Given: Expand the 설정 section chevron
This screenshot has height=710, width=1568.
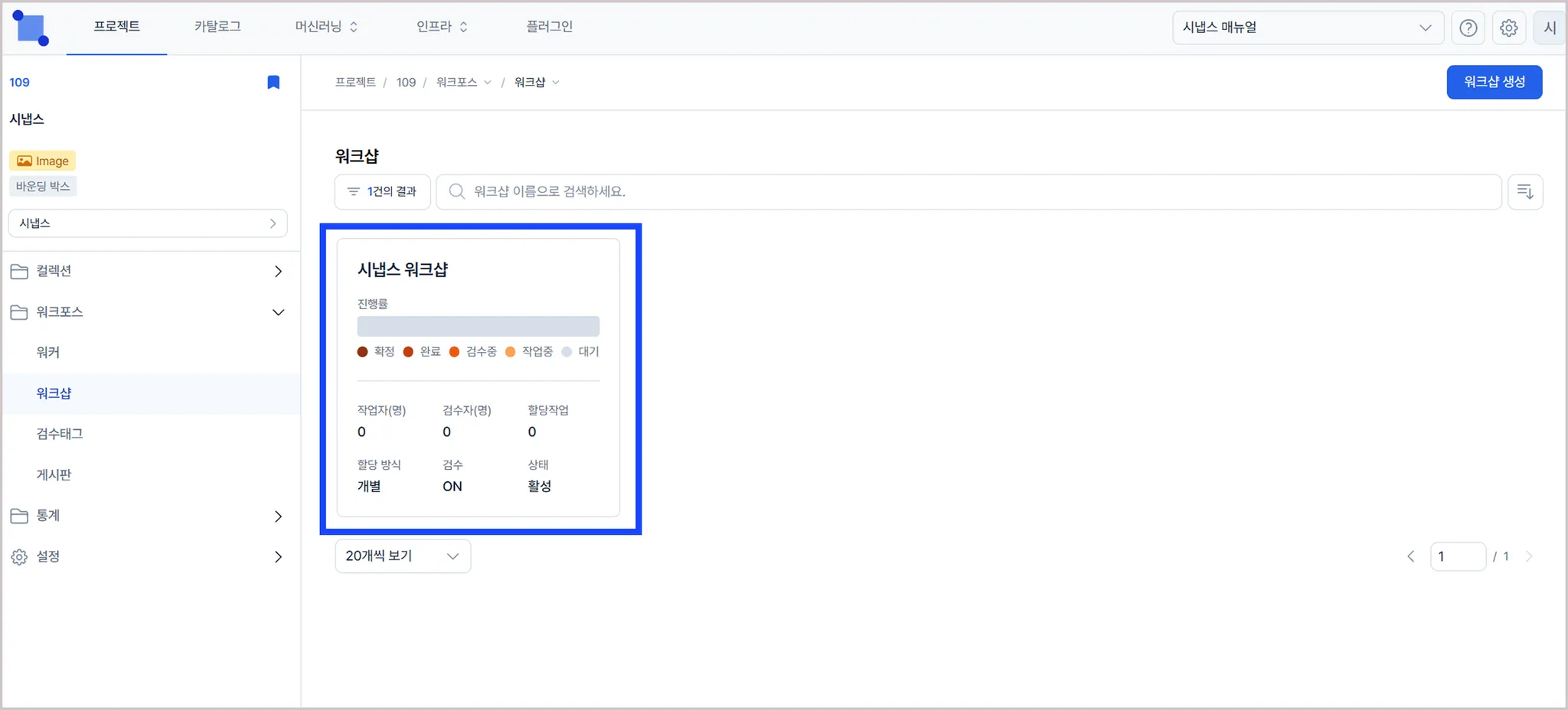Looking at the screenshot, I should pyautogui.click(x=278, y=557).
